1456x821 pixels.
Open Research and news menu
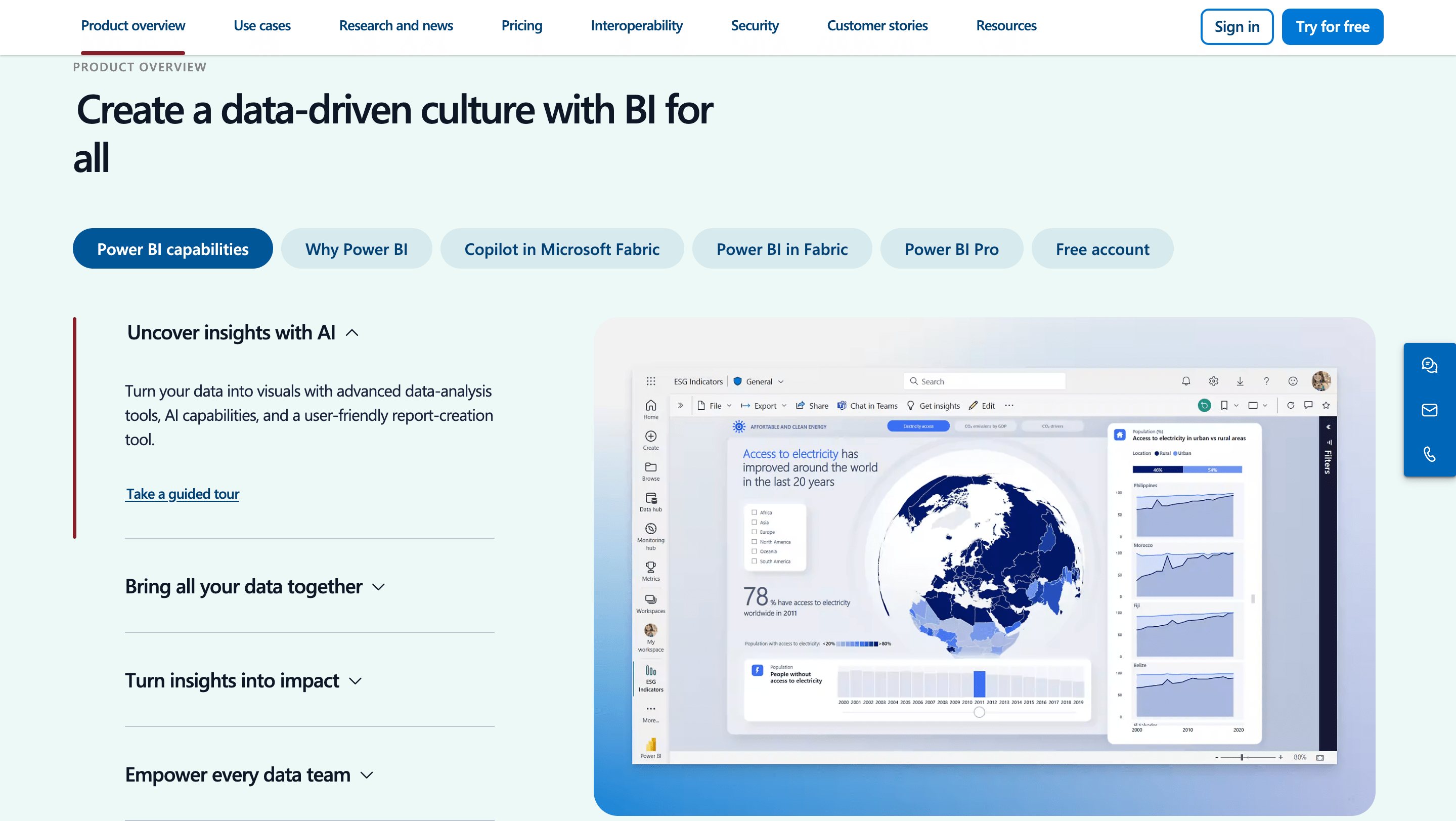pyautogui.click(x=395, y=25)
